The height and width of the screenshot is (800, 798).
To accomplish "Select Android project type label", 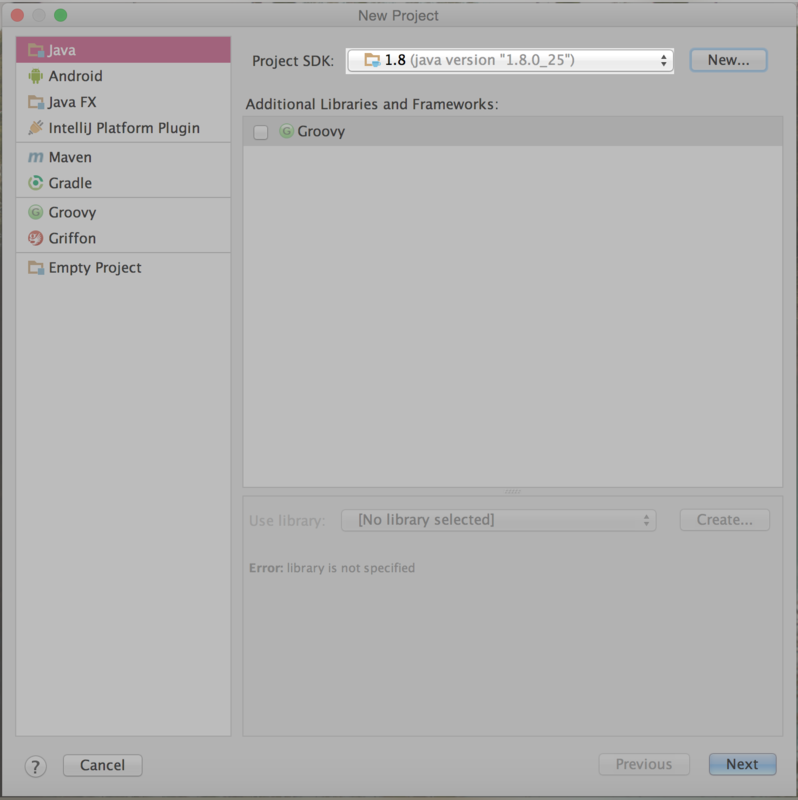I will (x=76, y=76).
